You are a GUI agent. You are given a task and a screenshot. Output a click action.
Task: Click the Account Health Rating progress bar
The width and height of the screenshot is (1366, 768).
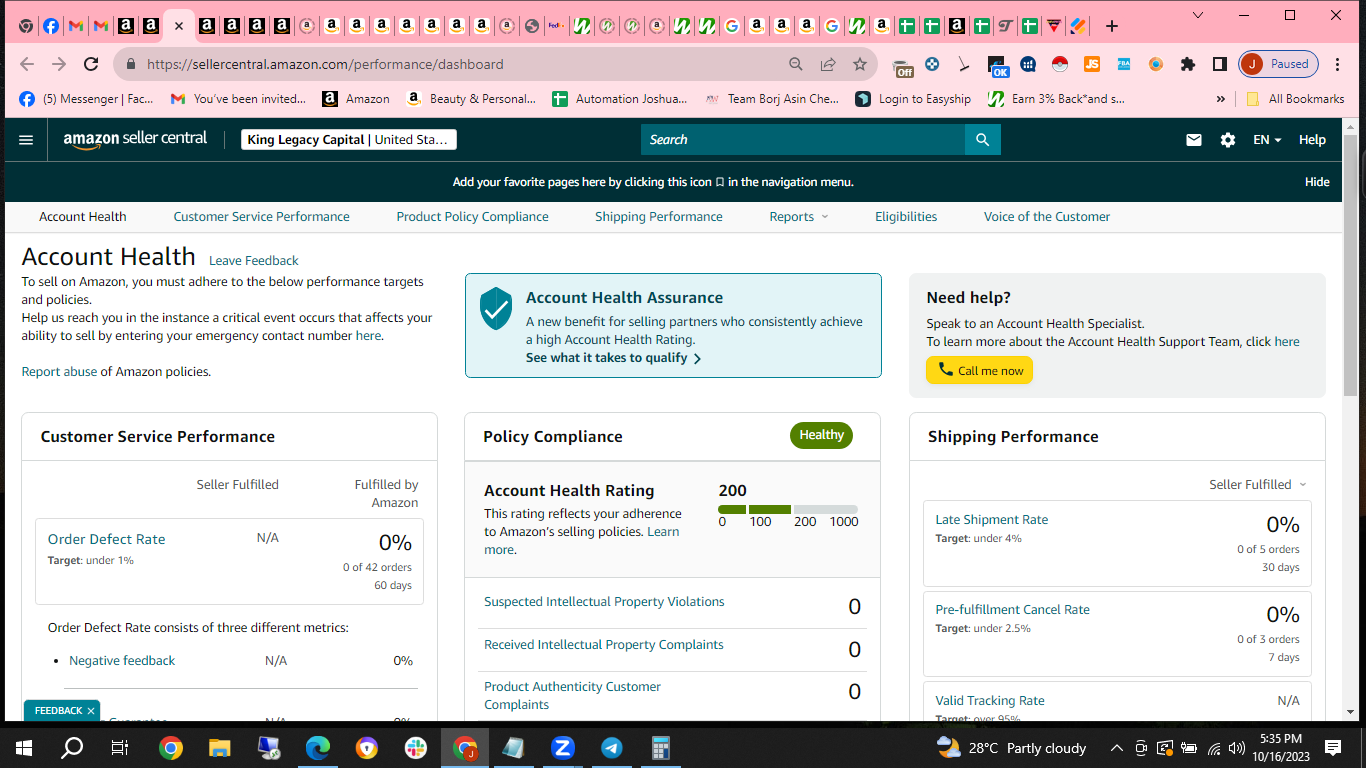pos(788,510)
